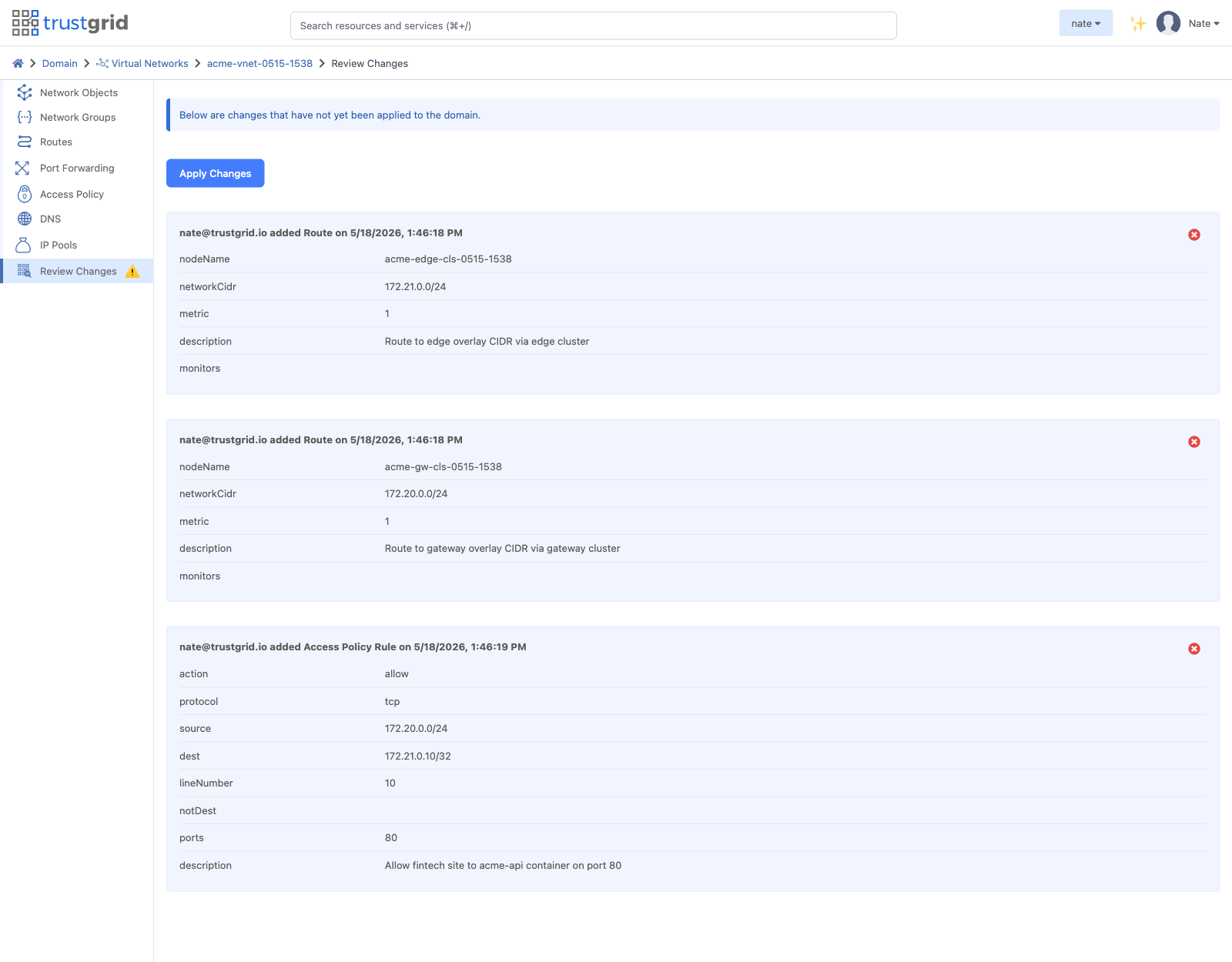Open the acme-vnet-0515-1538 breadcrumb link
Screen dimensions: 1232x962
259,63
